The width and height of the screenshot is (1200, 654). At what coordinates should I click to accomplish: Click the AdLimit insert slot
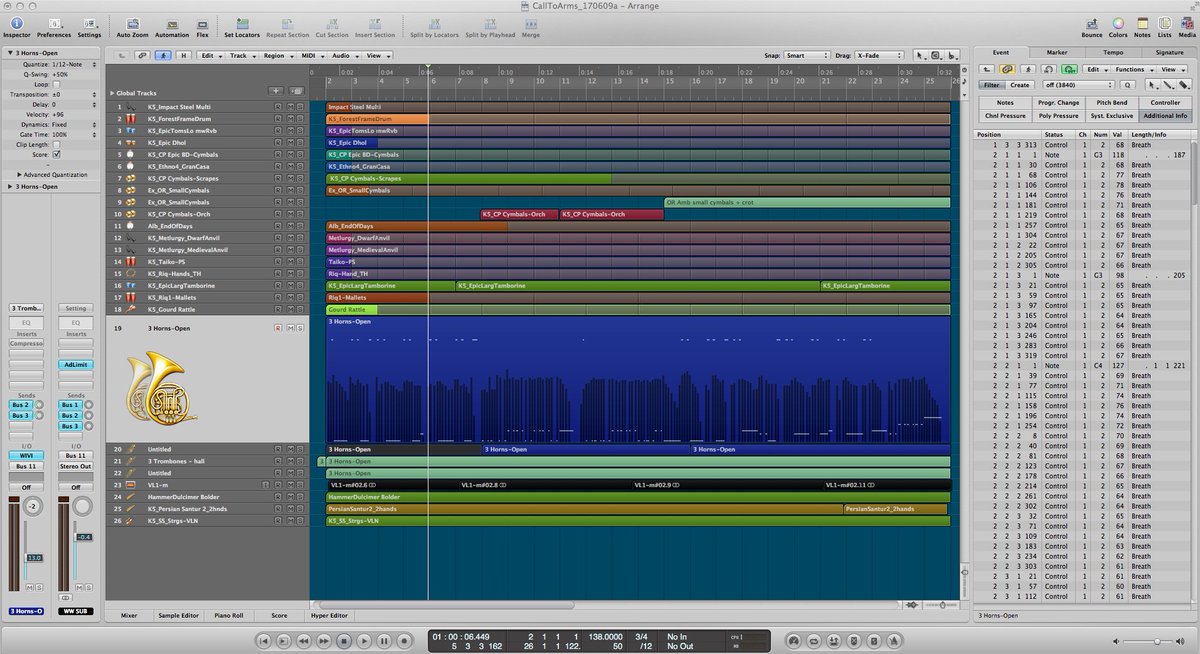coord(74,365)
